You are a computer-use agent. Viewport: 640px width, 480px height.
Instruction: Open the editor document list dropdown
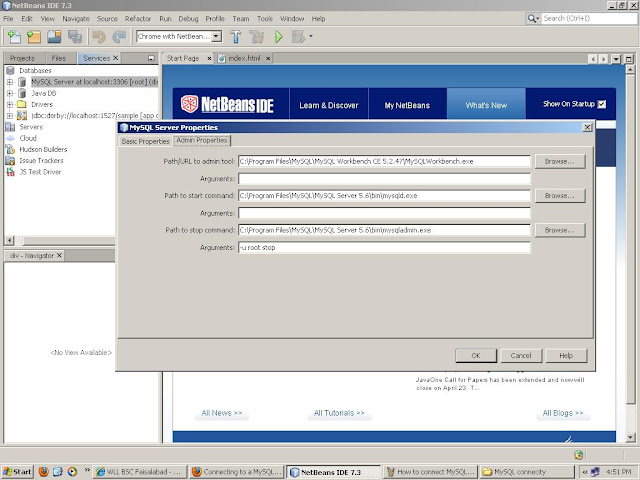[x=616, y=59]
